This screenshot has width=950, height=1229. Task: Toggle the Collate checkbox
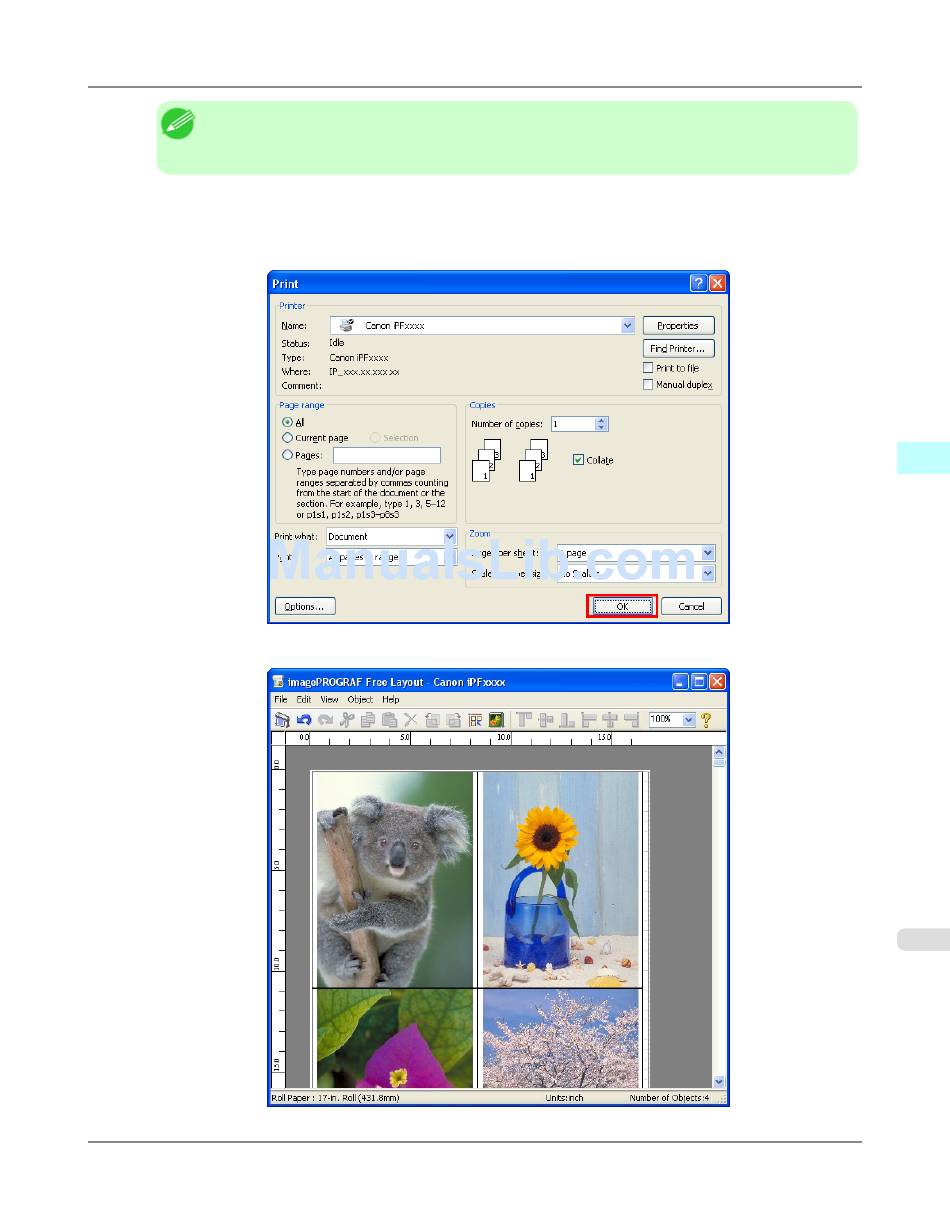coord(578,460)
